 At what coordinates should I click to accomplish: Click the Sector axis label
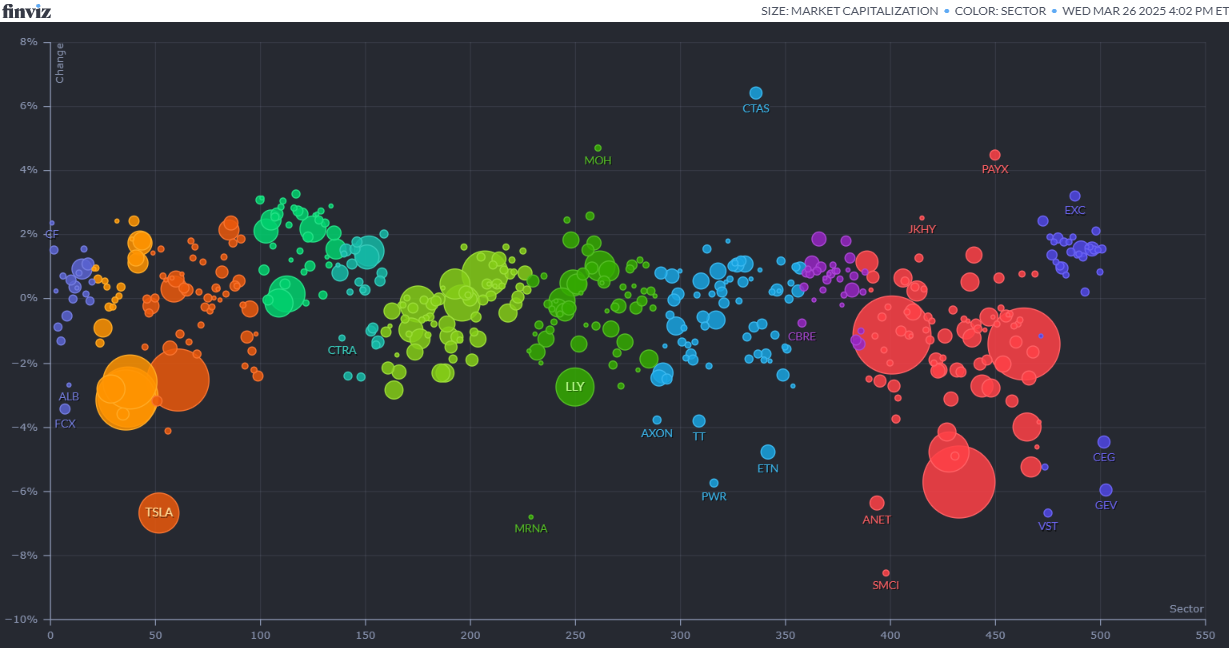tap(1186, 609)
